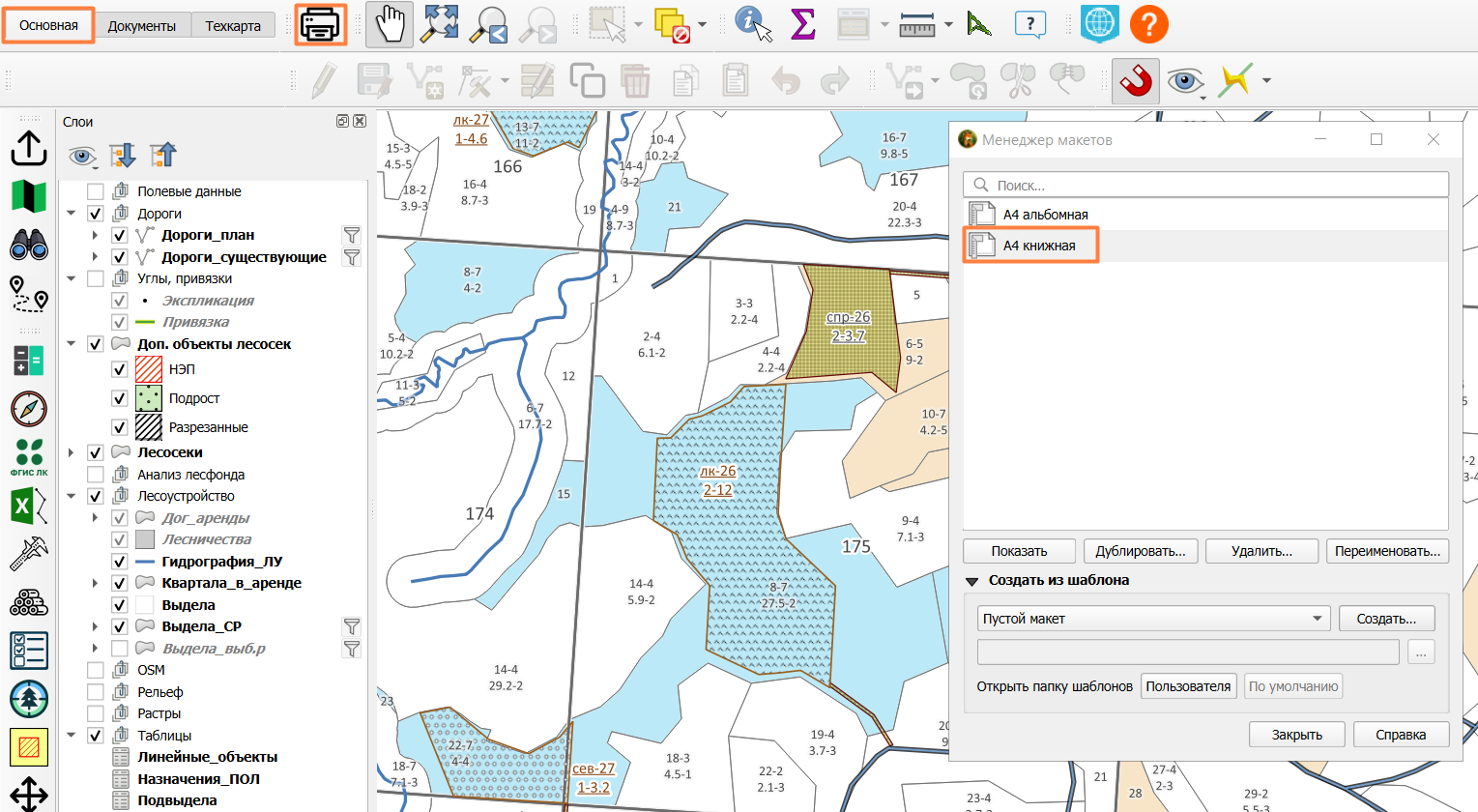
Task: Click the green folded map sidebar icon
Action: pyautogui.click(x=29, y=196)
